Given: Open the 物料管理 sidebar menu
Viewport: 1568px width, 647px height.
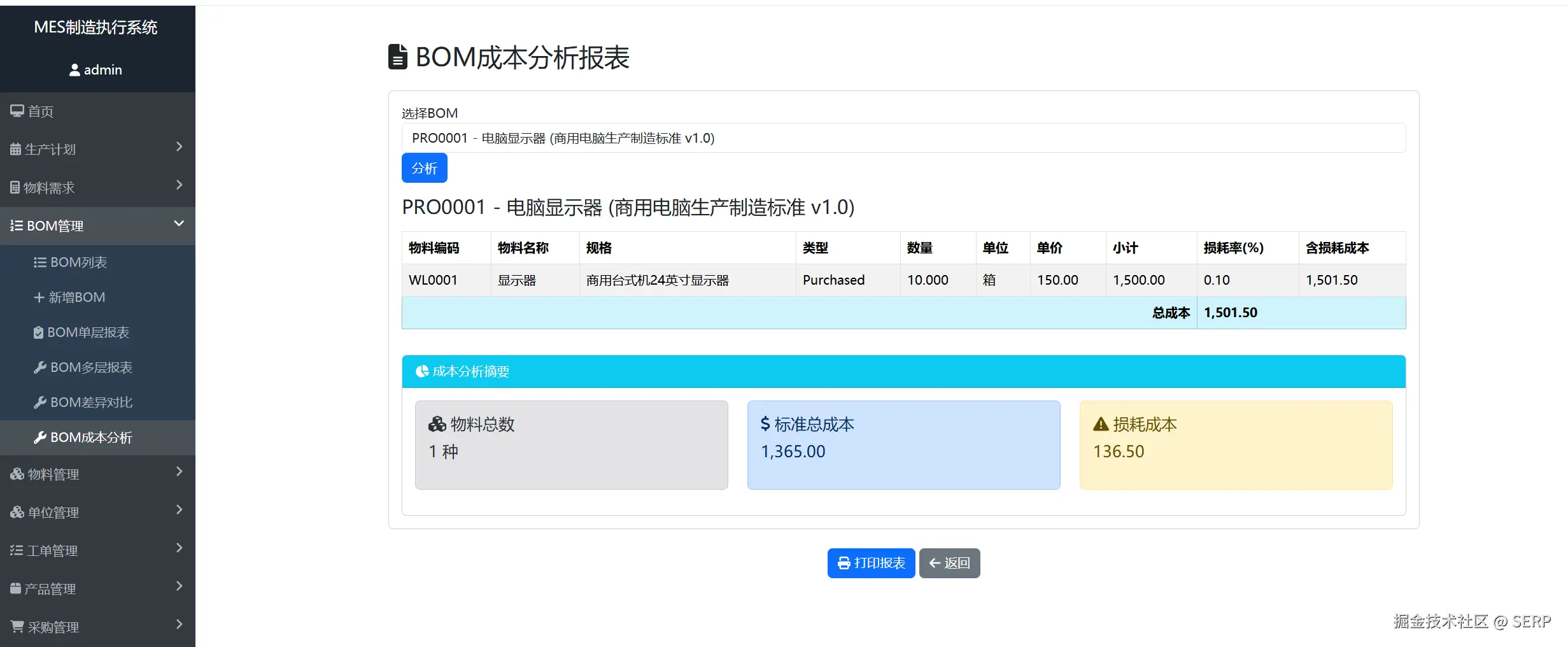Looking at the screenshot, I should (x=97, y=474).
